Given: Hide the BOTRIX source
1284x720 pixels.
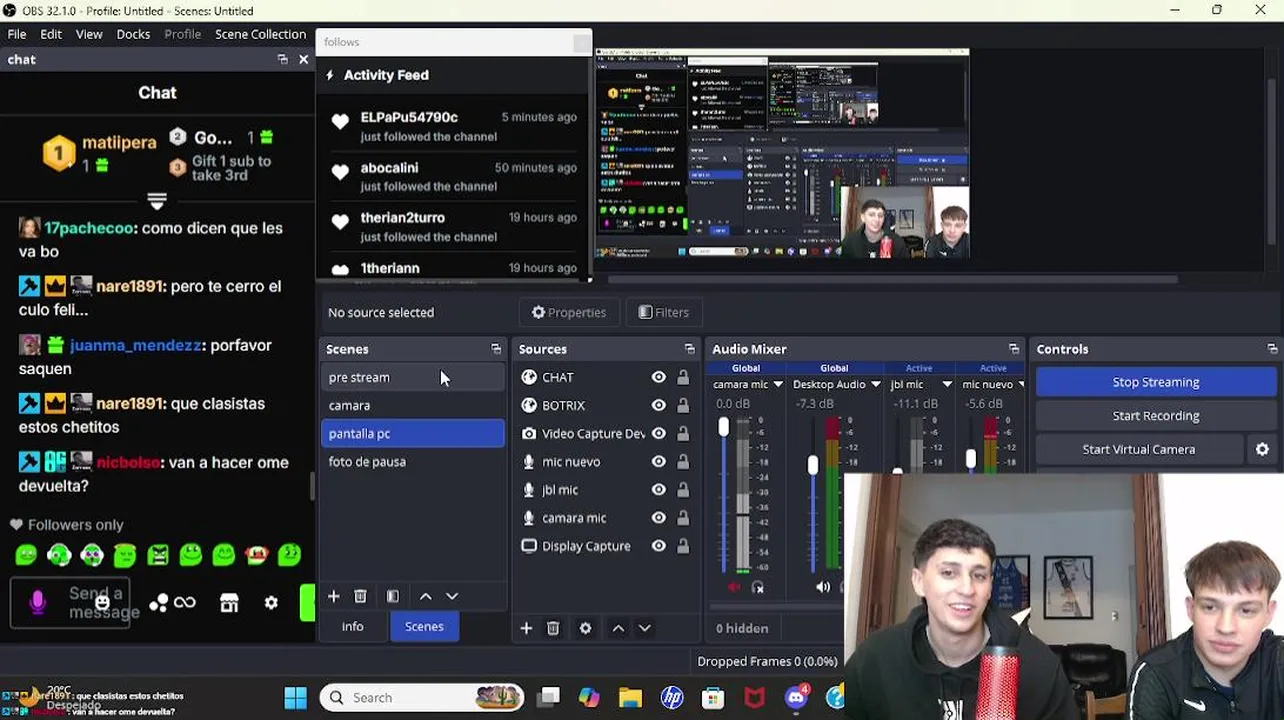Looking at the screenshot, I should coord(658,405).
